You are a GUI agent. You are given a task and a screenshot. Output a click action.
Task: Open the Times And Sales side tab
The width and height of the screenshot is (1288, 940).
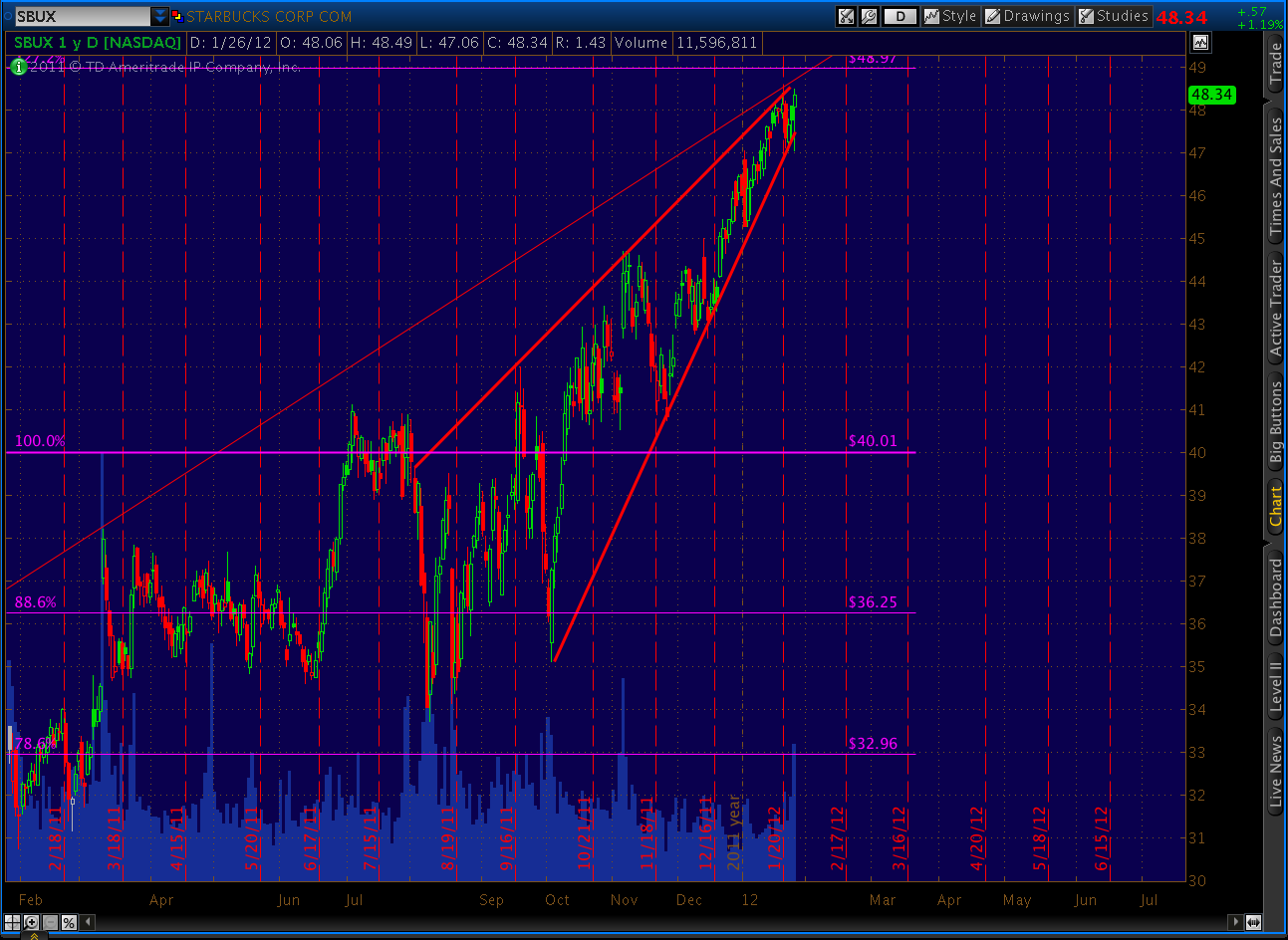(x=1275, y=175)
